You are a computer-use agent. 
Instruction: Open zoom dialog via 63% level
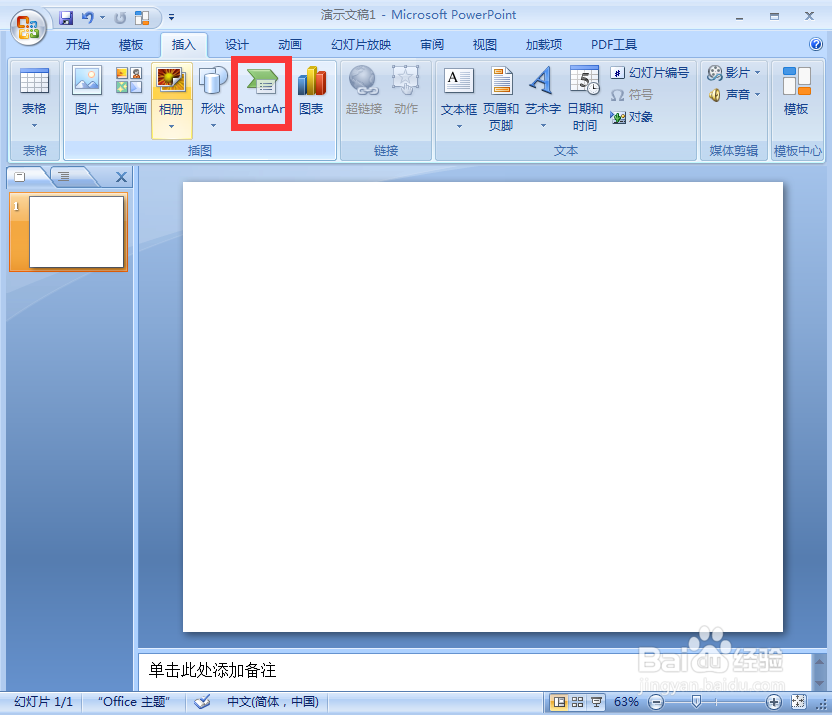coord(626,702)
